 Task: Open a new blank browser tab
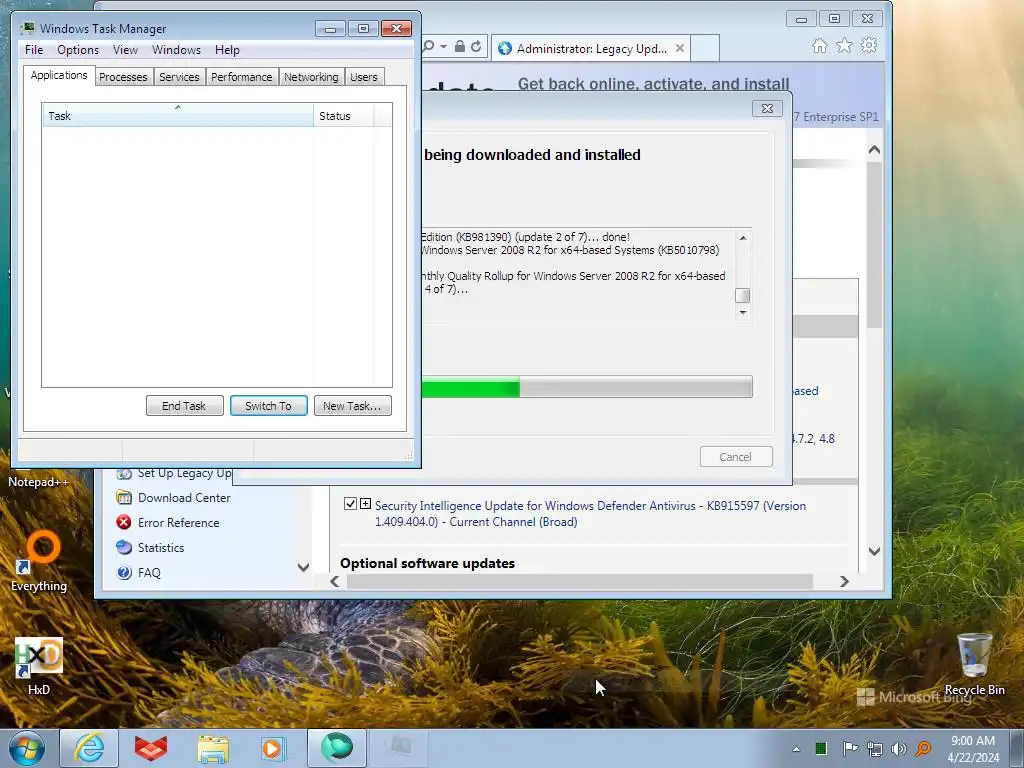705,48
